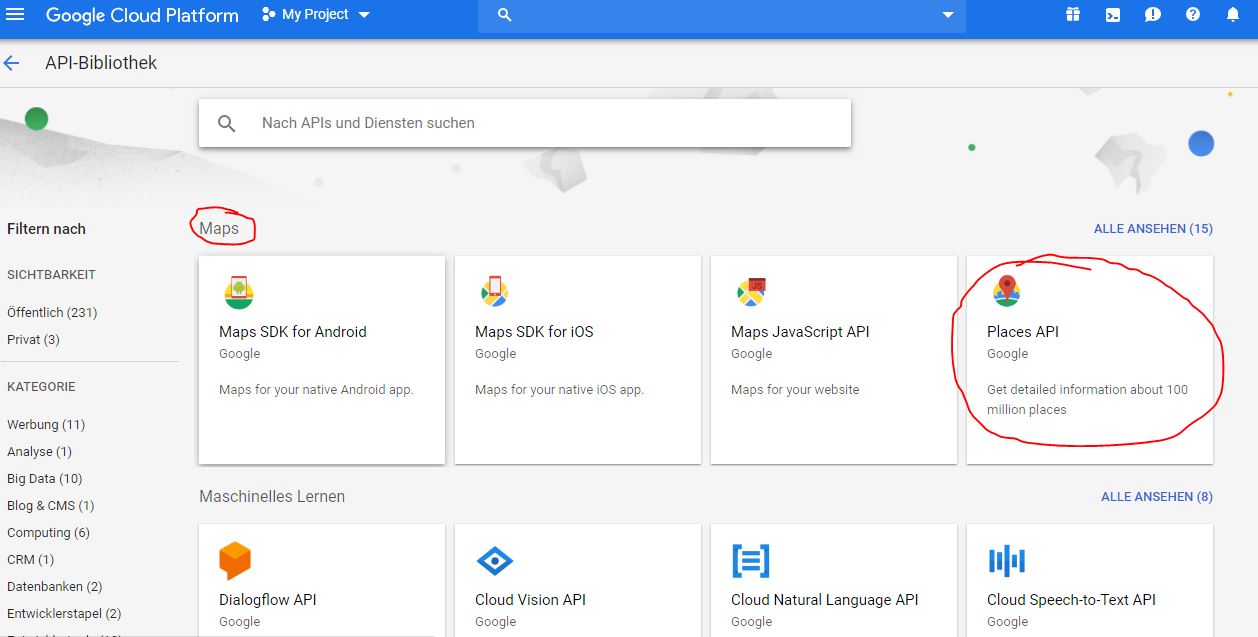
Task: Open the Maps SDK for iOS title
Action: click(x=534, y=332)
